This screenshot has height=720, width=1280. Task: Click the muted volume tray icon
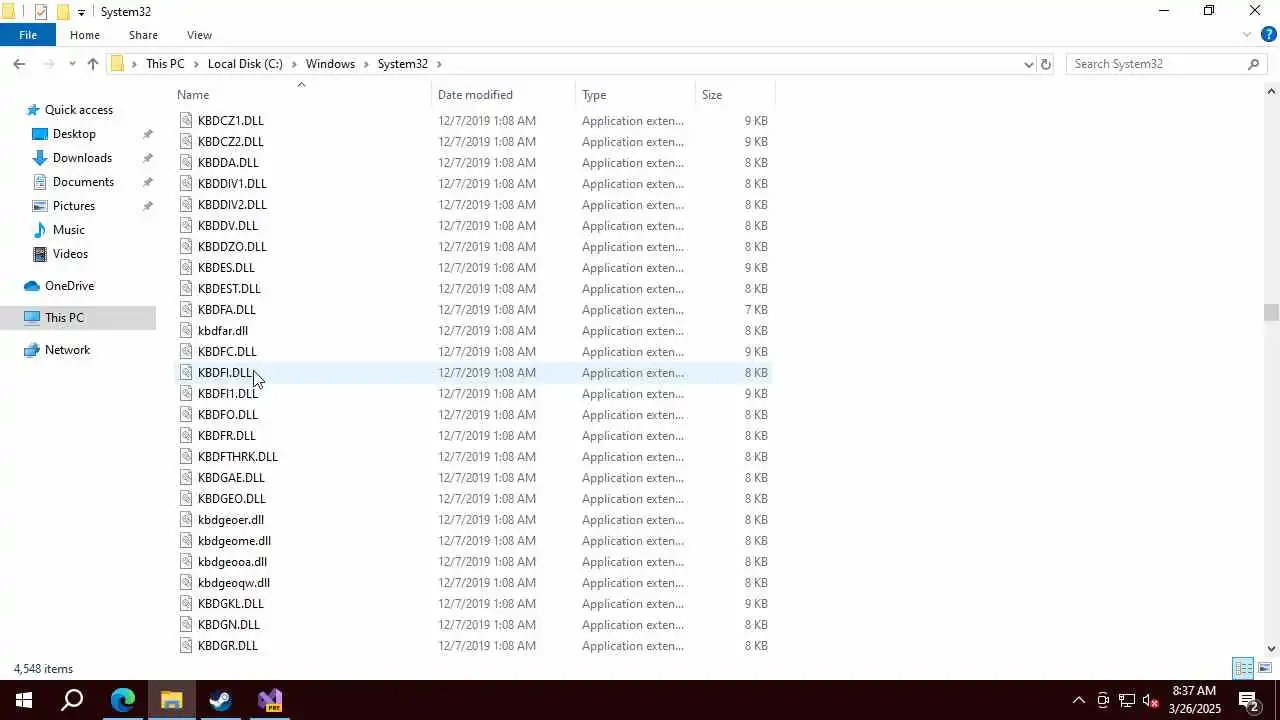coord(1151,700)
